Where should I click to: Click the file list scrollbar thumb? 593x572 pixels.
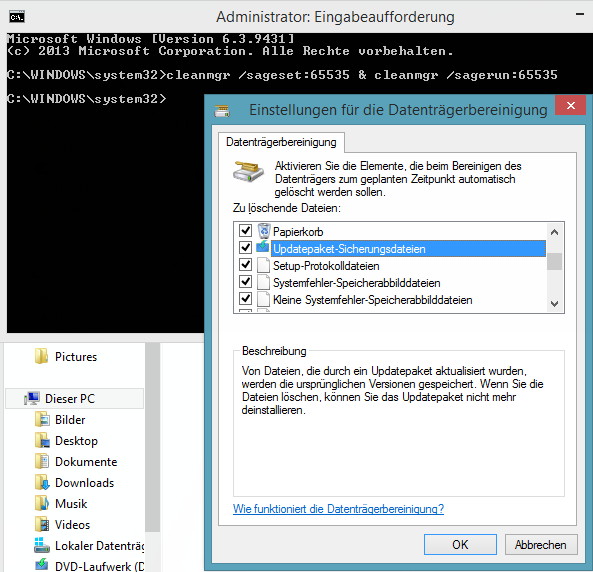point(554,261)
